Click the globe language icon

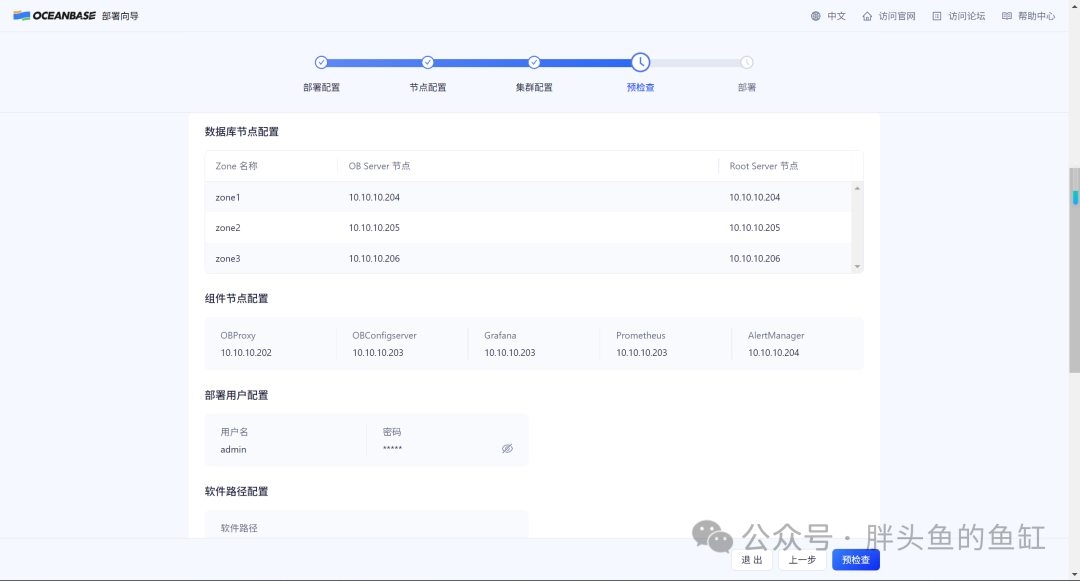pos(816,16)
